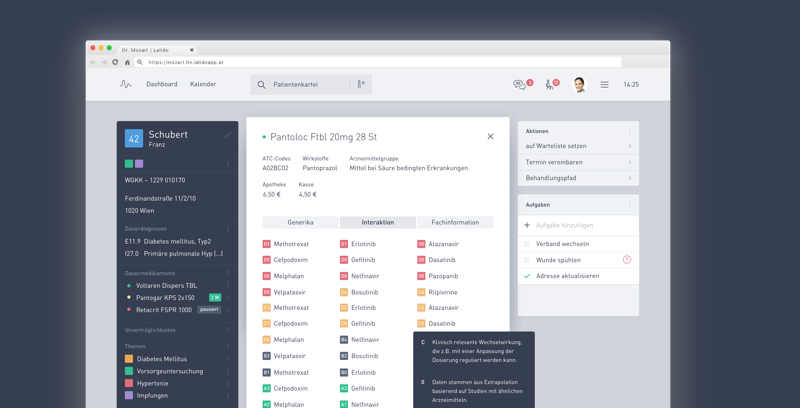
Task: Click D1 badge next to first Erlotinib
Action: 344,244
